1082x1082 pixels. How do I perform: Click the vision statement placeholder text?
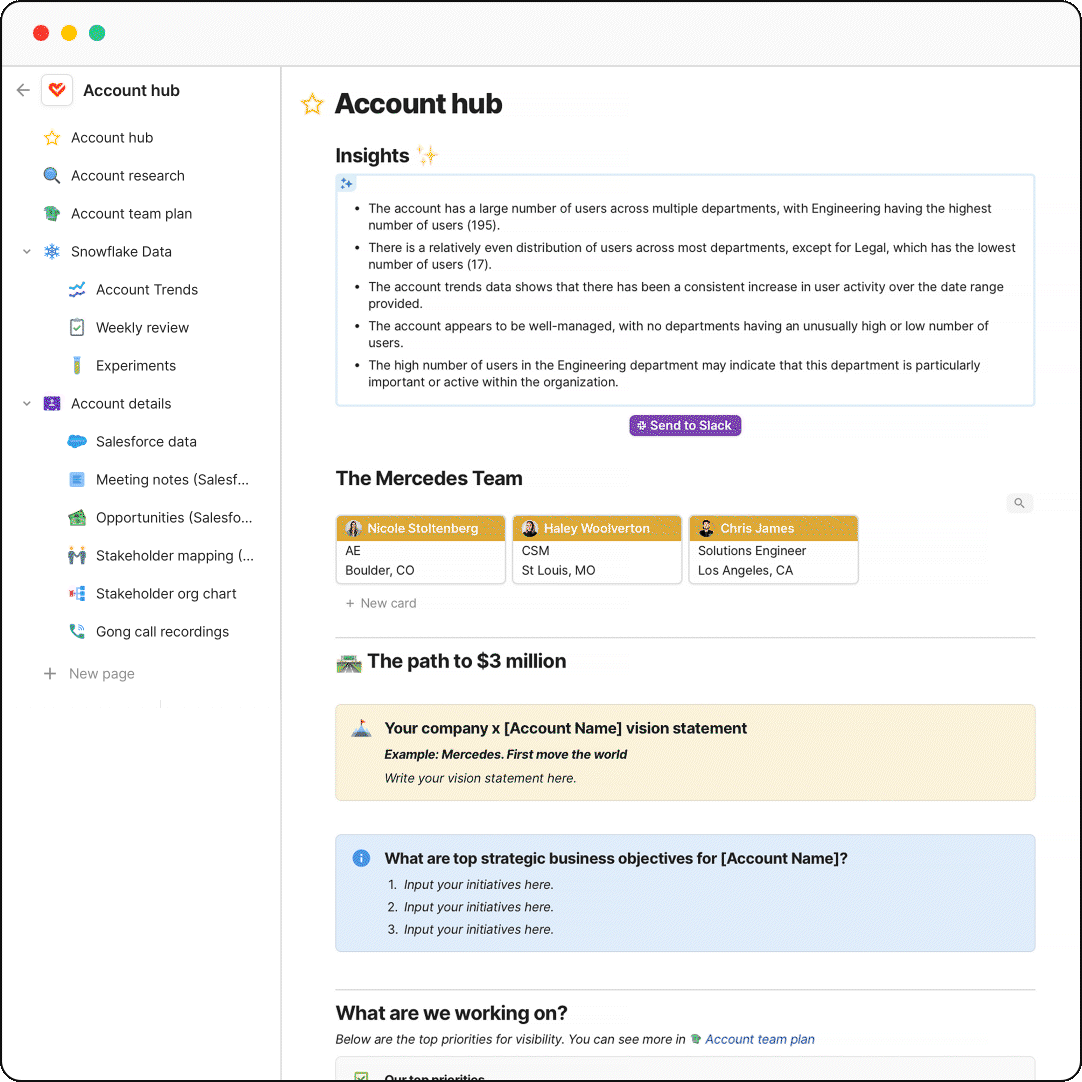[x=480, y=778]
